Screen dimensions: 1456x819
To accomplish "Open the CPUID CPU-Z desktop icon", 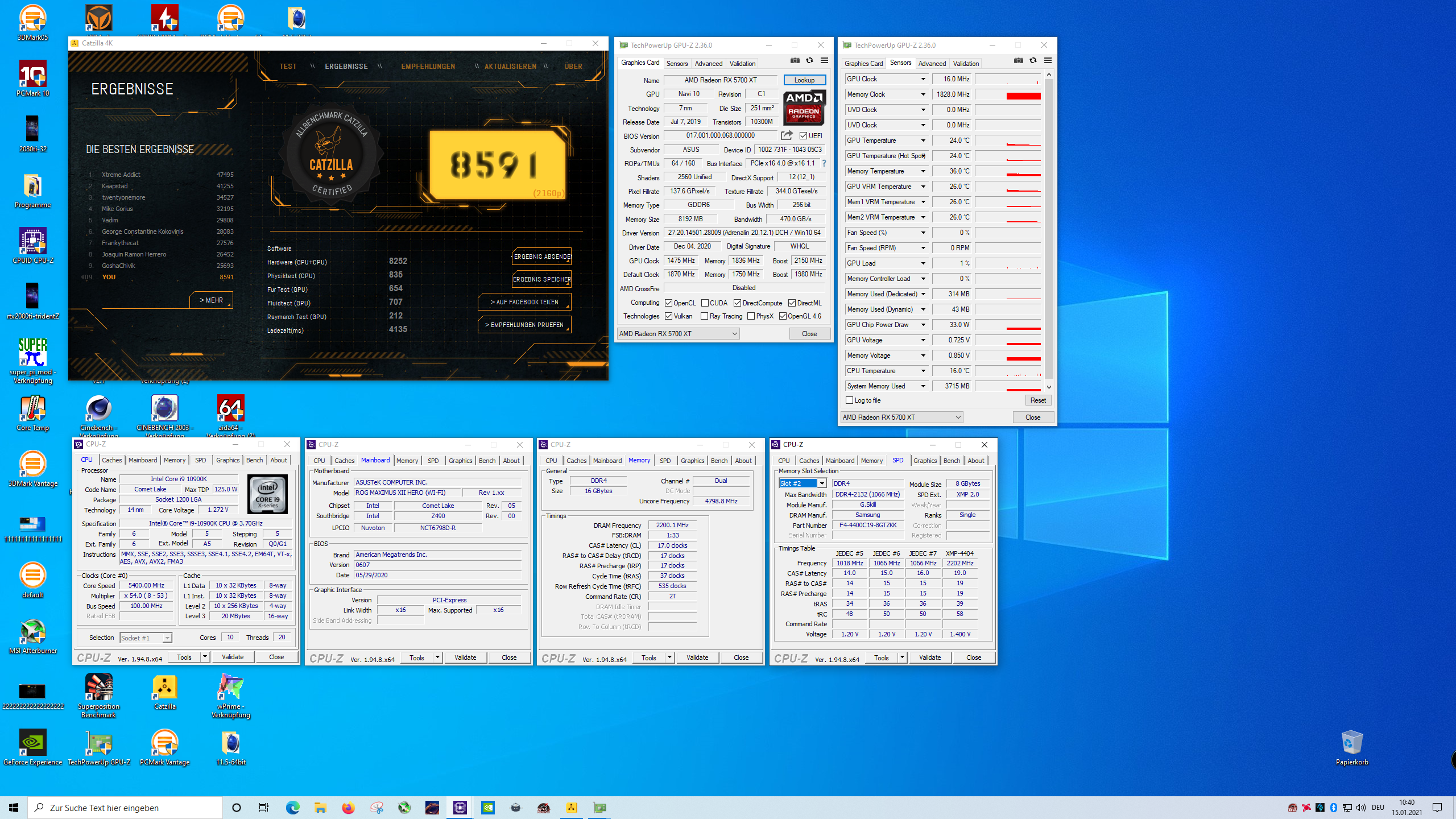I will 32,246.
